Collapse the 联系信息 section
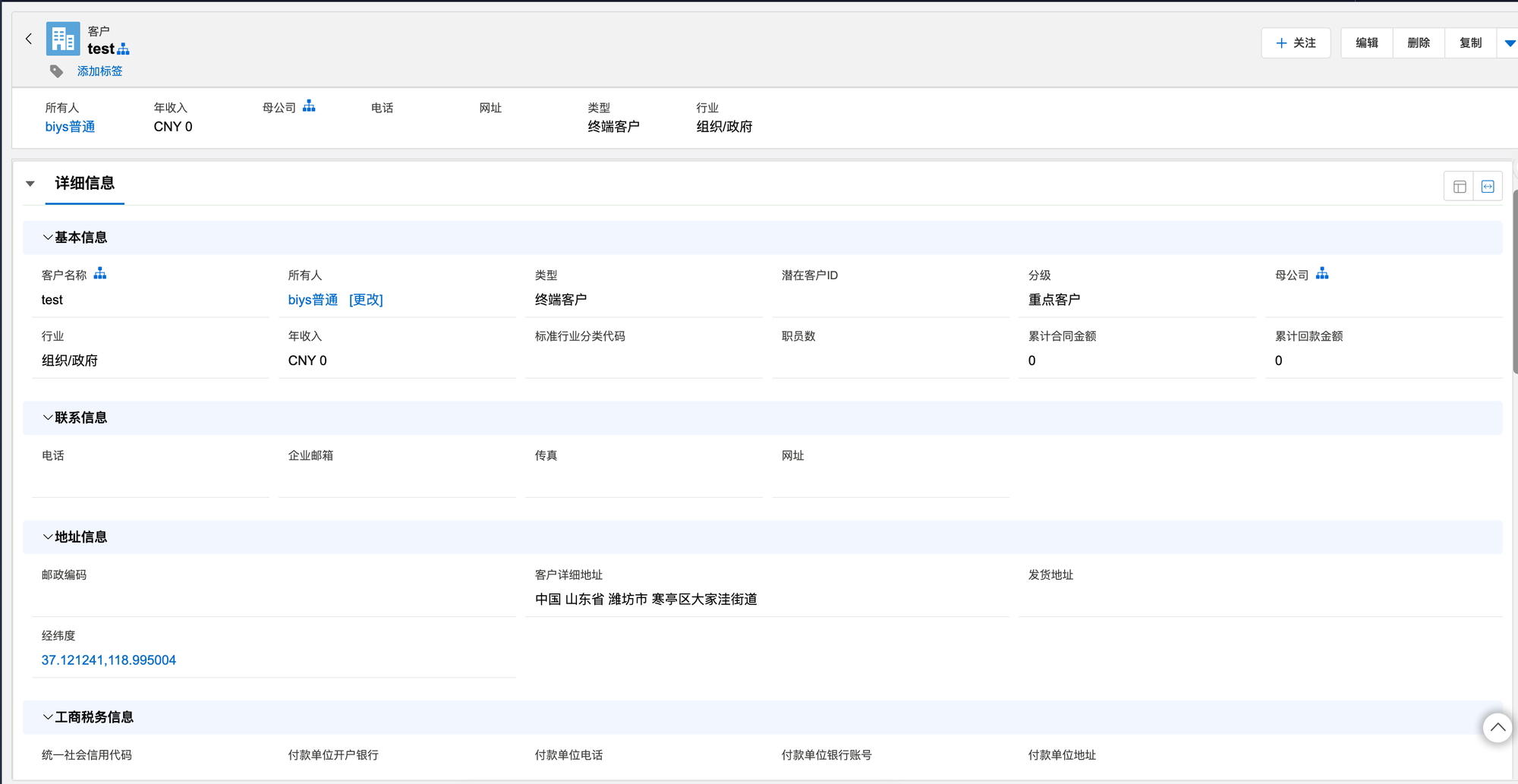1518x784 pixels. point(48,417)
